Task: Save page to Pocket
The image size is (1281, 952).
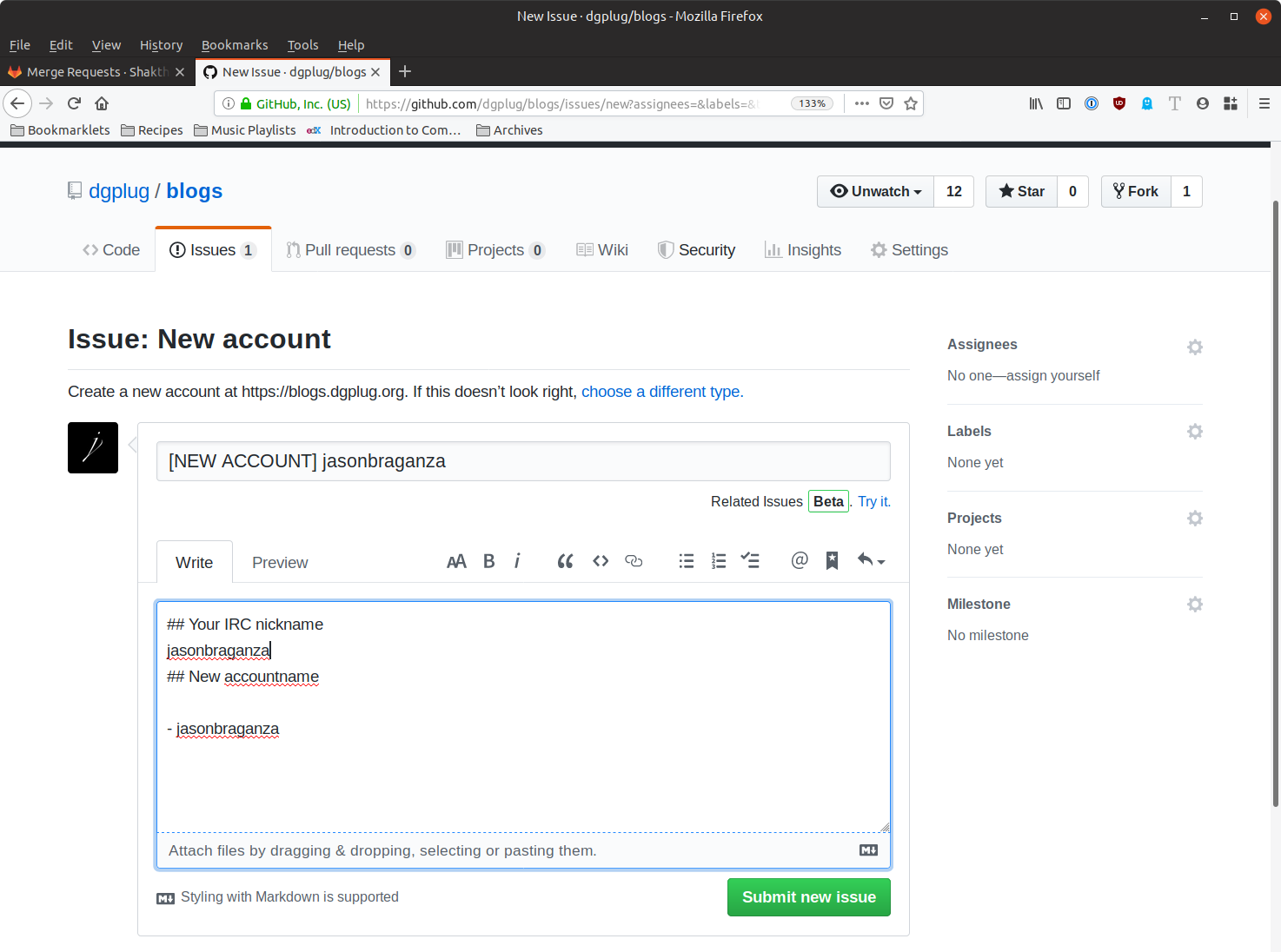Action: [x=886, y=103]
